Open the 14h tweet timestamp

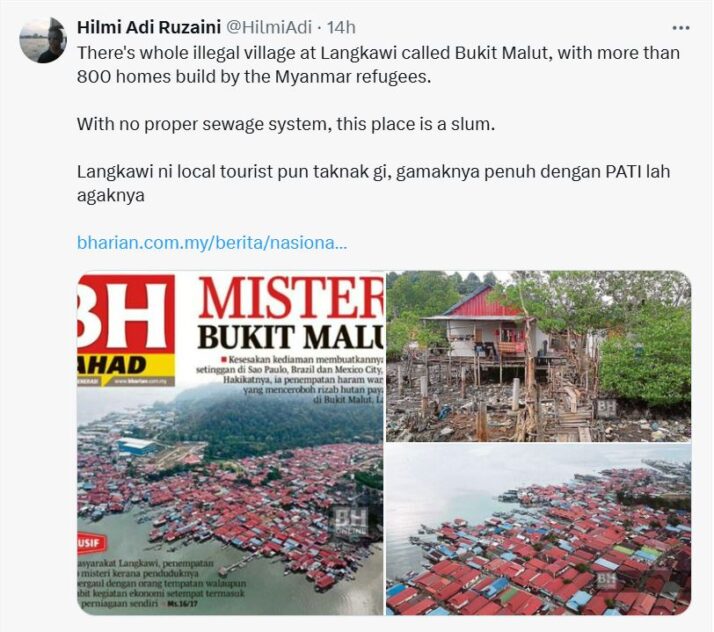[342, 27]
